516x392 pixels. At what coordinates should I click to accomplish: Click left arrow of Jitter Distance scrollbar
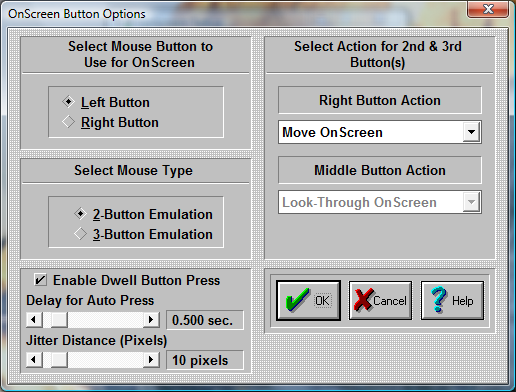point(34,360)
